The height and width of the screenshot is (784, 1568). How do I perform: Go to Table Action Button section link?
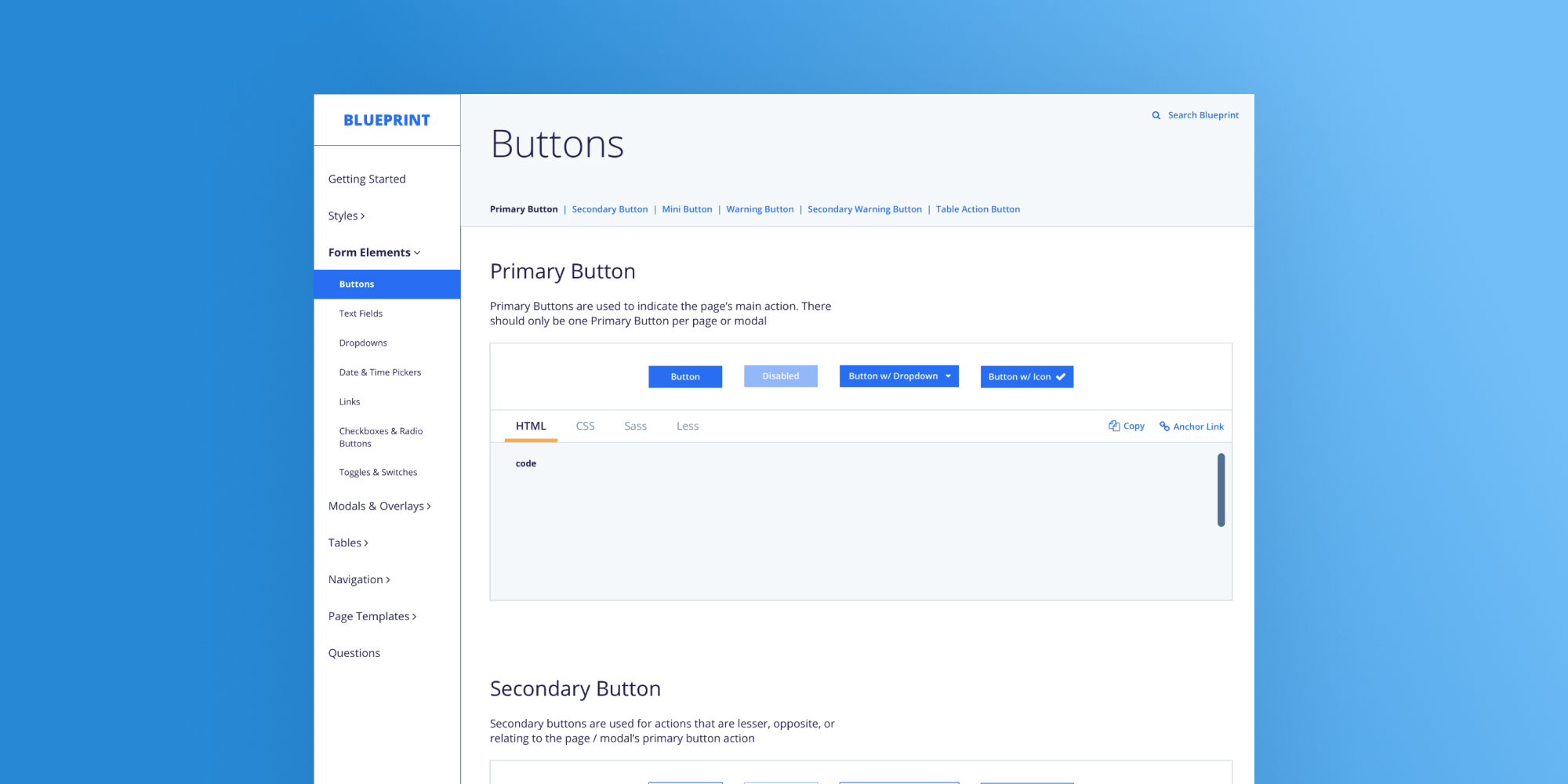click(978, 209)
